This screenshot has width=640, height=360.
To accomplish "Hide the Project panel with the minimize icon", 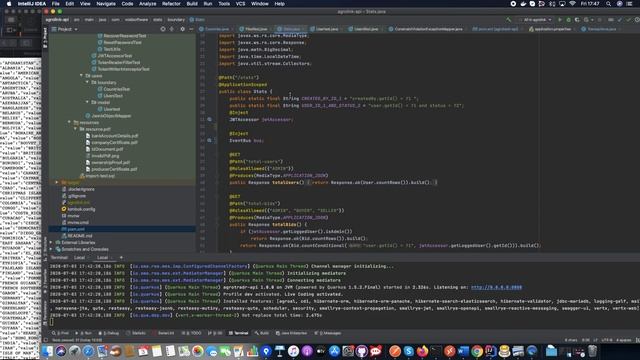I will pos(191,29).
